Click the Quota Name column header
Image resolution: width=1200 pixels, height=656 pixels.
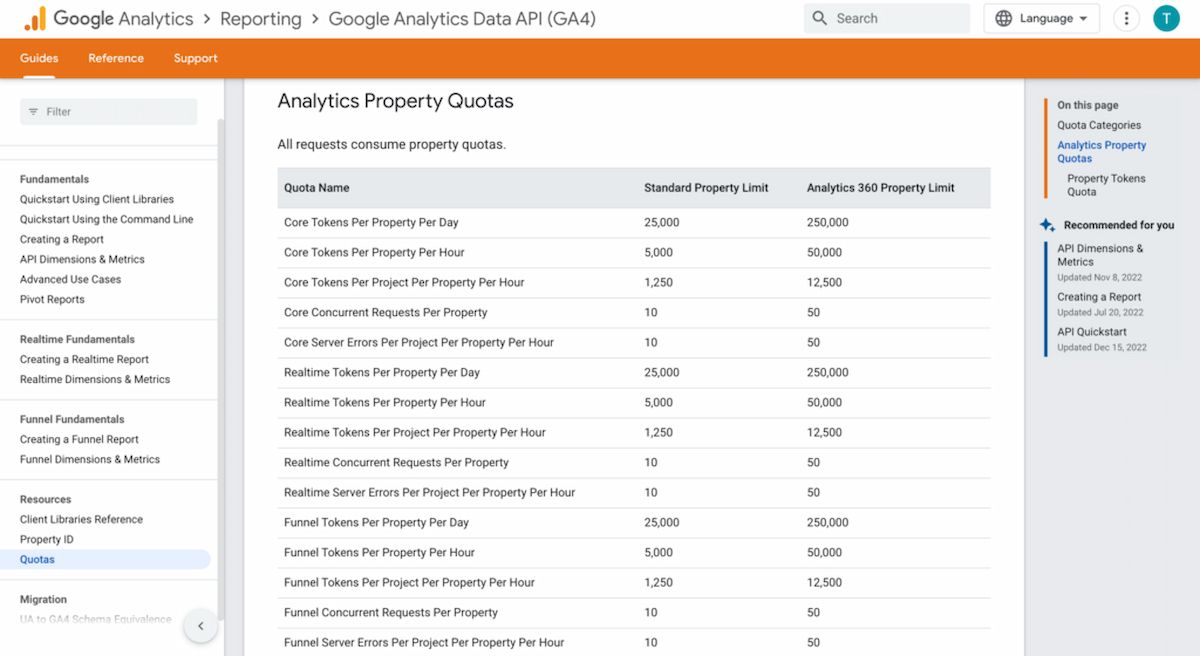tap(317, 188)
